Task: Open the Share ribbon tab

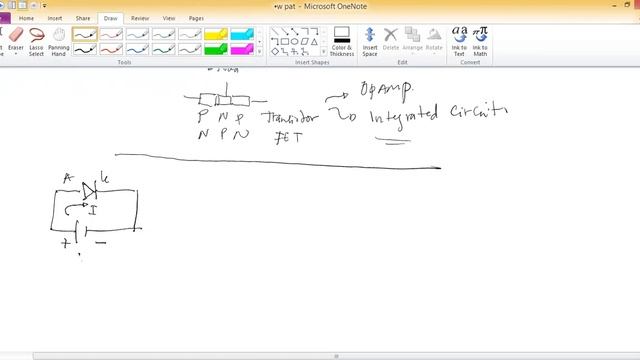Action: pos(83,18)
